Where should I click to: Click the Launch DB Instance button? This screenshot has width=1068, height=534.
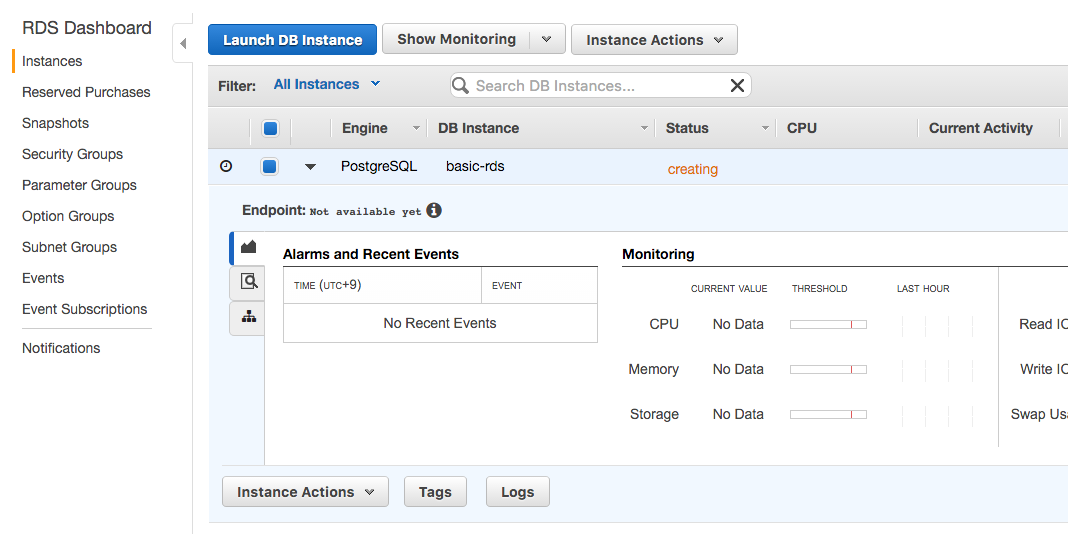pyautogui.click(x=292, y=40)
